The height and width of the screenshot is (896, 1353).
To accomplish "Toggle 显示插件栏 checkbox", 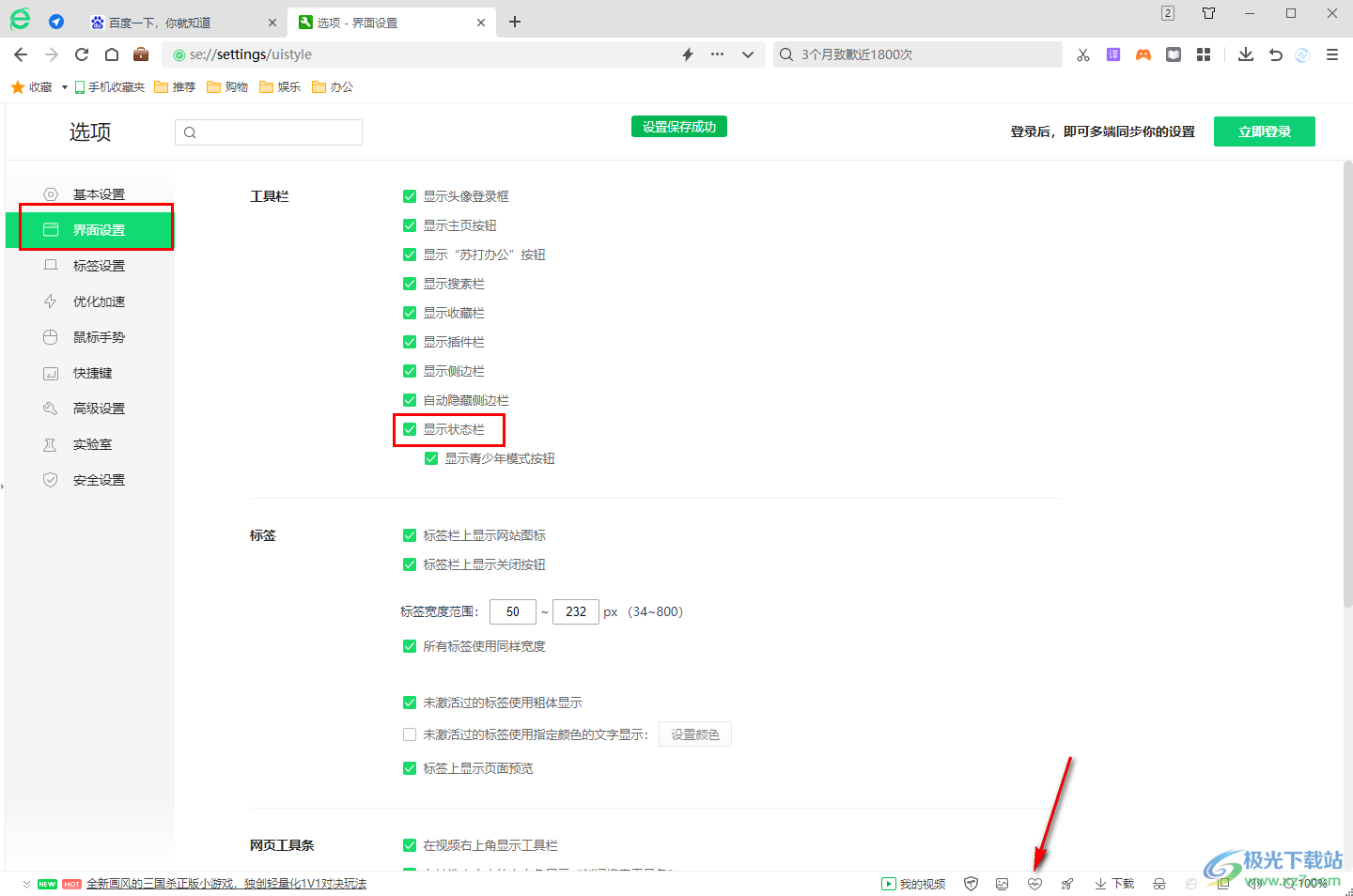I will (x=410, y=342).
